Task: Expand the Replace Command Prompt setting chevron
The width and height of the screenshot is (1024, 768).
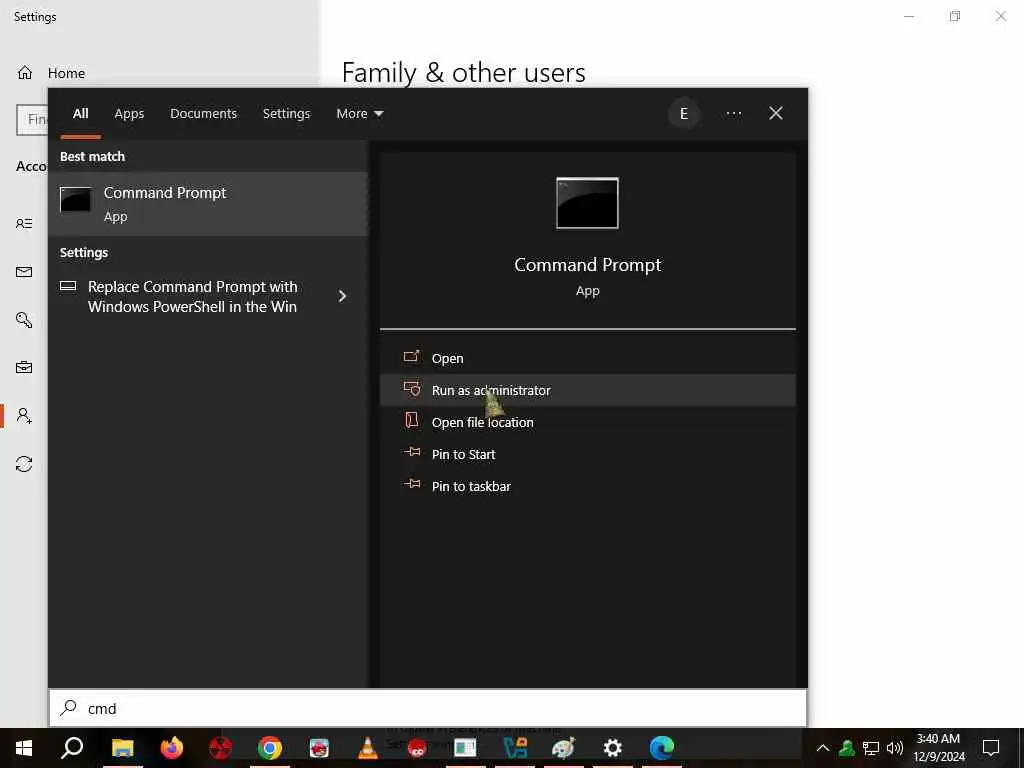Action: pyautogui.click(x=342, y=296)
